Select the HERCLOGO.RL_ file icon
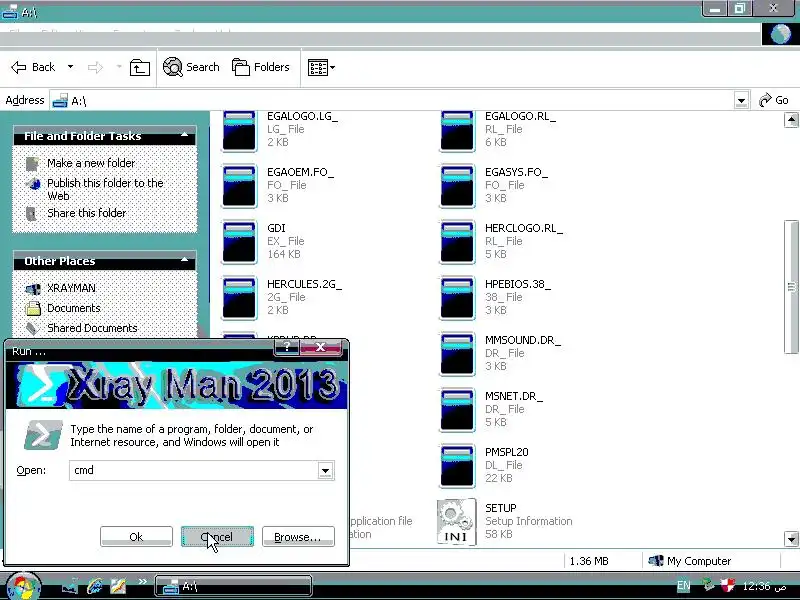Screen dimensions: 800x600 pyautogui.click(x=457, y=241)
